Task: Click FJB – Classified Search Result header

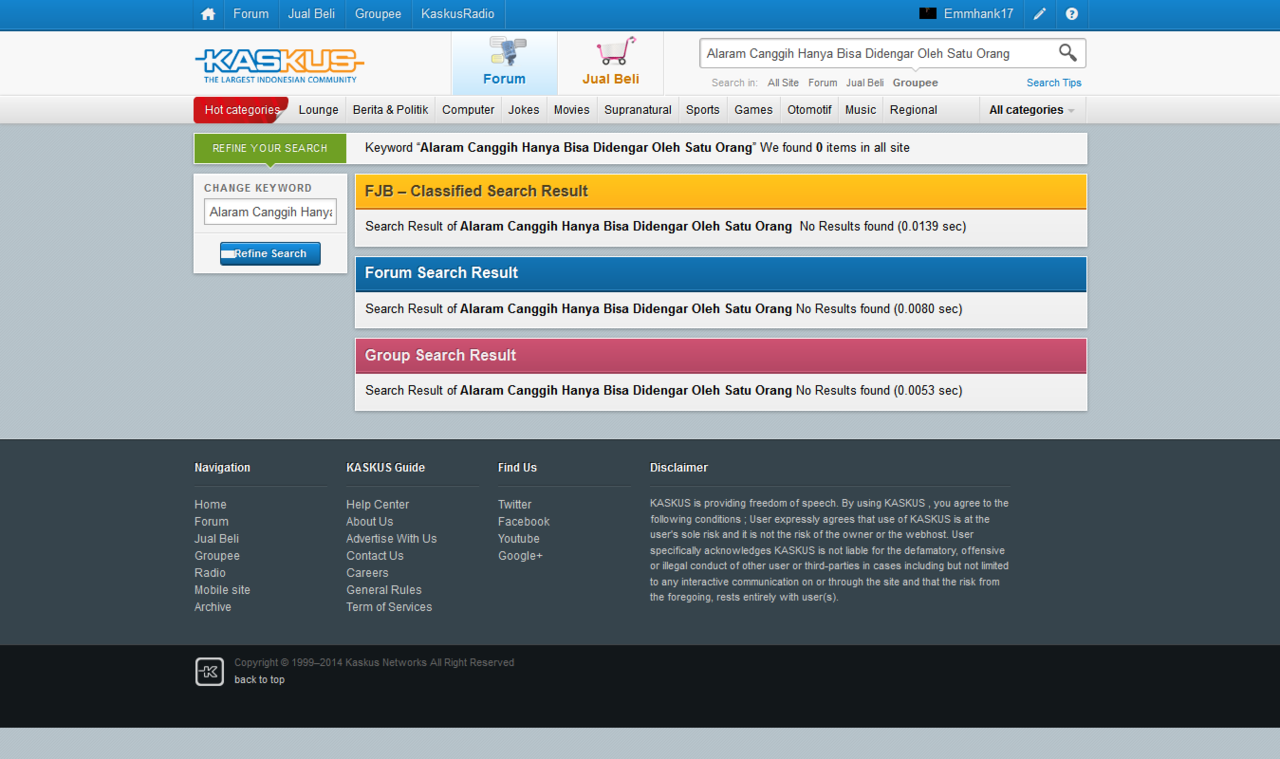Action: 721,191
